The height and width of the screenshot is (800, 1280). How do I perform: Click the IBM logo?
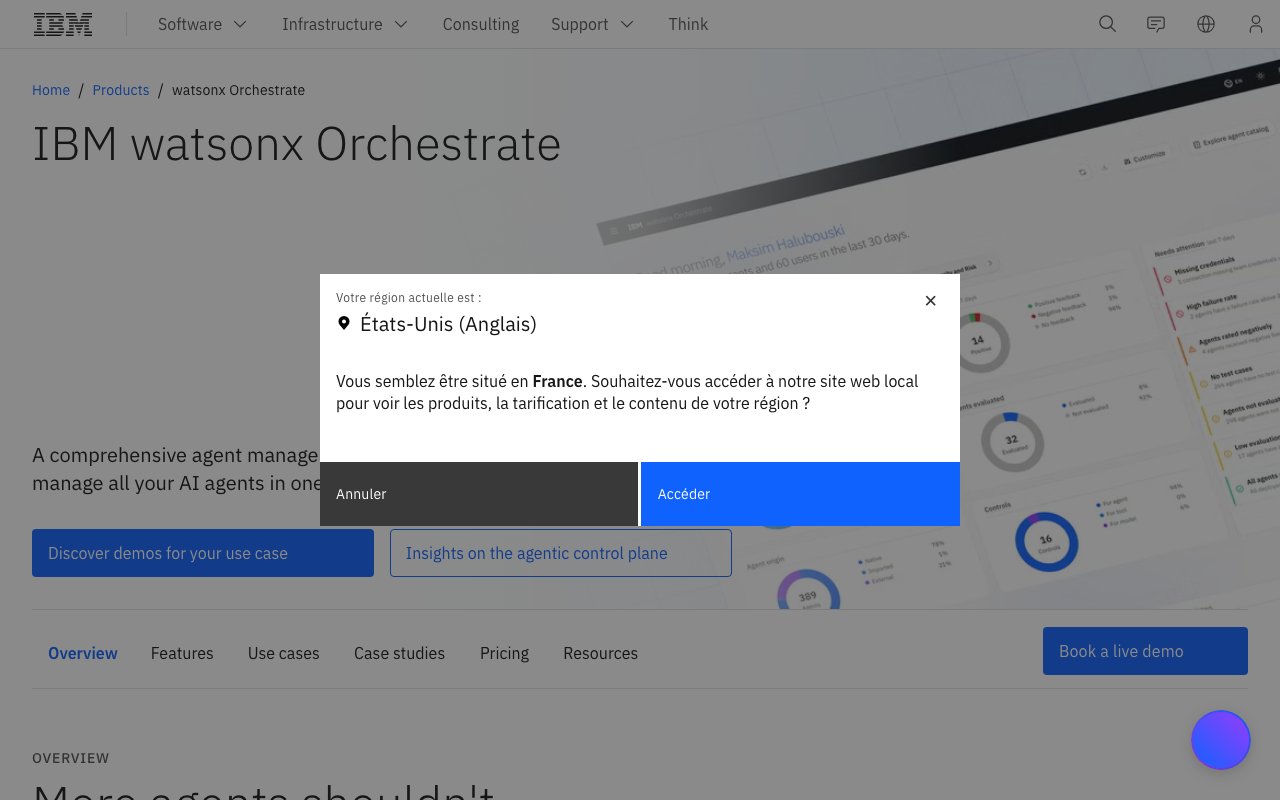coord(63,24)
